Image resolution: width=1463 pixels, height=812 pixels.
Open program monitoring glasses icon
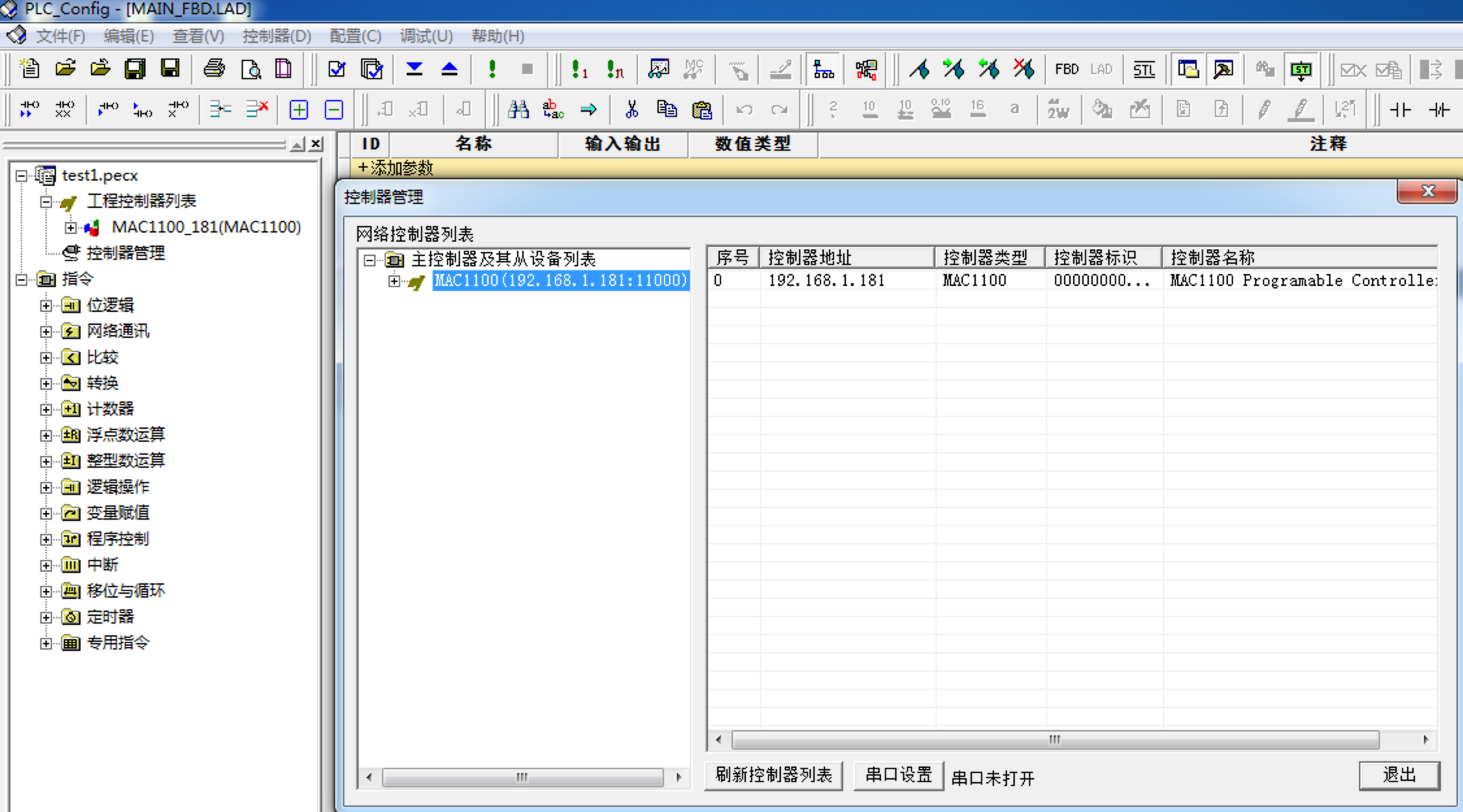pyautogui.click(x=658, y=69)
